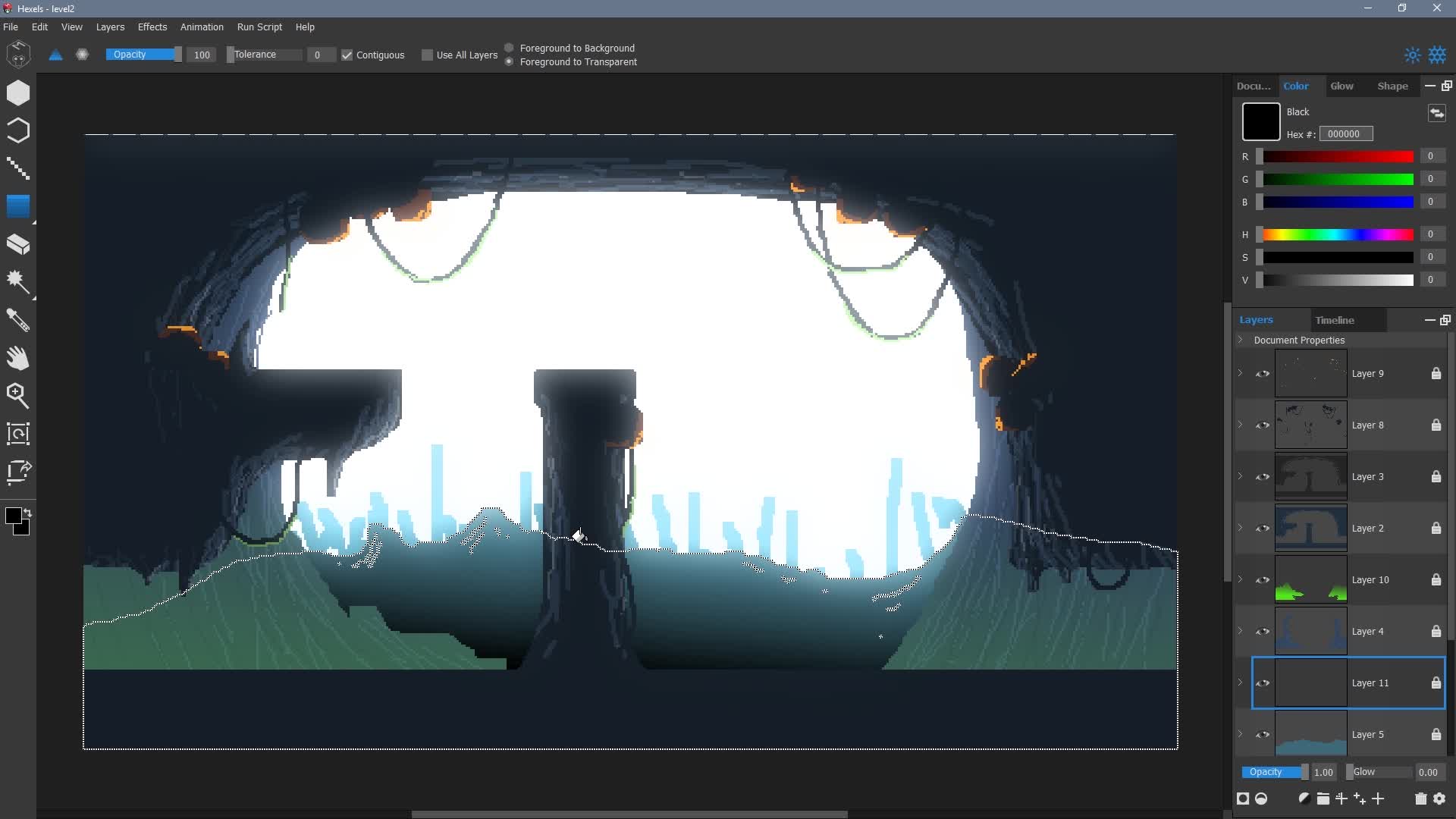Activate the Zoom magnifier tool
The height and width of the screenshot is (819, 1456).
tap(18, 395)
